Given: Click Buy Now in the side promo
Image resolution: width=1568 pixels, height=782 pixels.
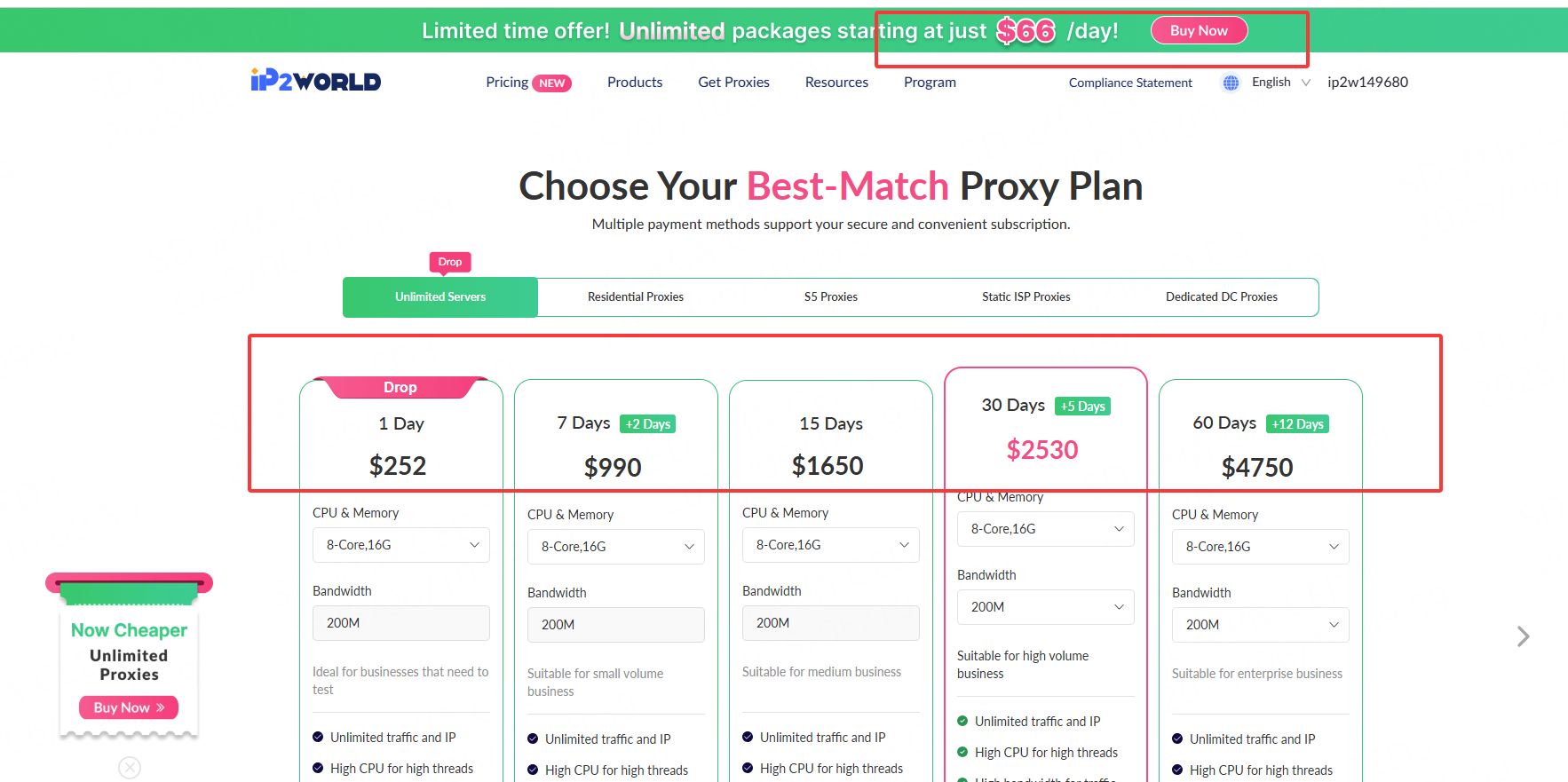Looking at the screenshot, I should (129, 707).
